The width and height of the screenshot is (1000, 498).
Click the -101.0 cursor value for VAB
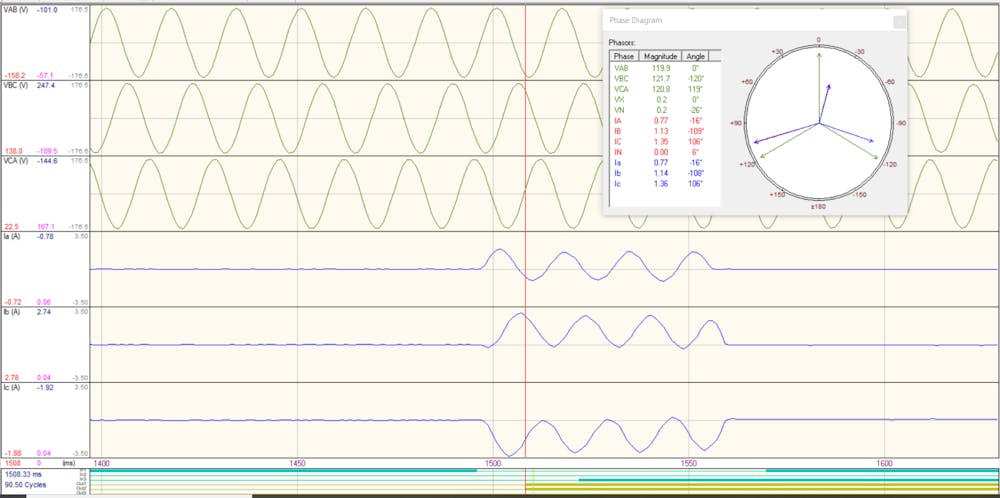pyautogui.click(x=48, y=10)
